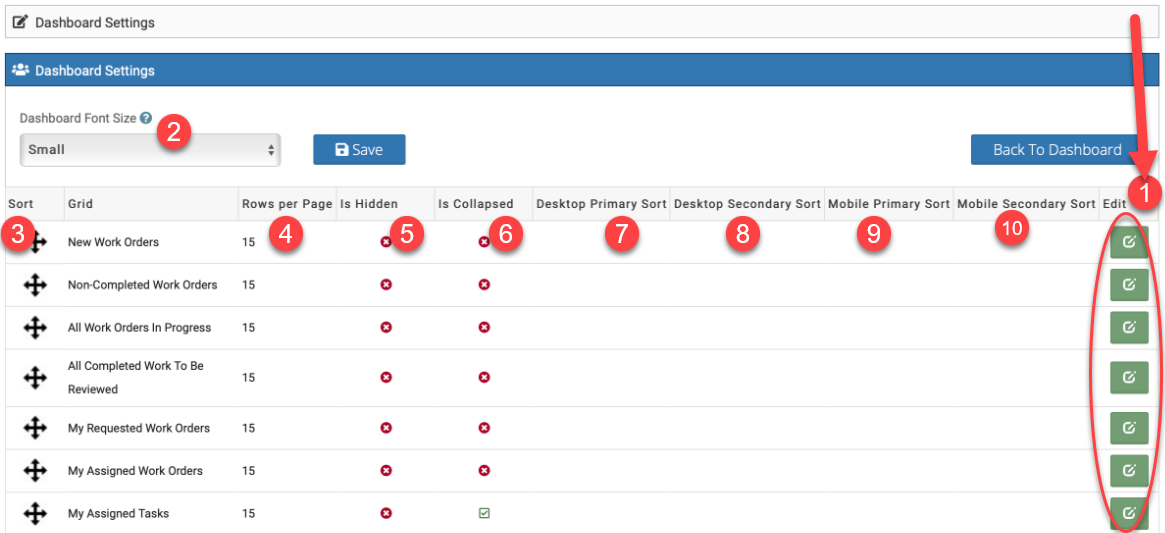Click move handle for All Work Orders In Progress
Image resolution: width=1165 pixels, height=533 pixels.
click(x=35, y=328)
